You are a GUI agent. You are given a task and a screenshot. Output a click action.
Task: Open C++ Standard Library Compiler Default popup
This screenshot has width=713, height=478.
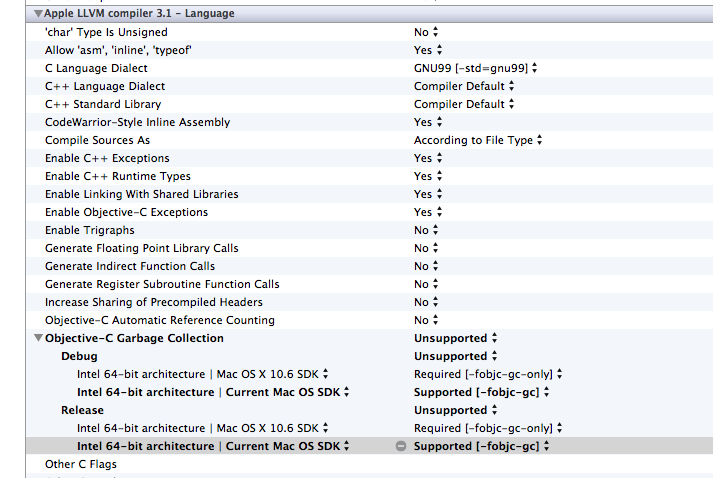pyautogui.click(x=464, y=104)
